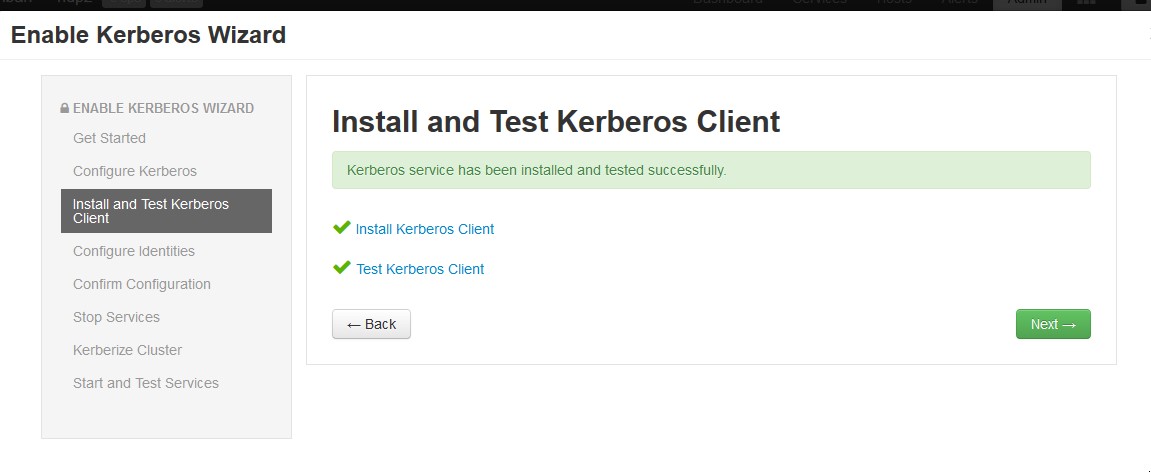Image resolution: width=1151 pixels, height=473 pixels.
Task: Click green checkmark beside Test Kerberos Client
Action: [x=341, y=268]
